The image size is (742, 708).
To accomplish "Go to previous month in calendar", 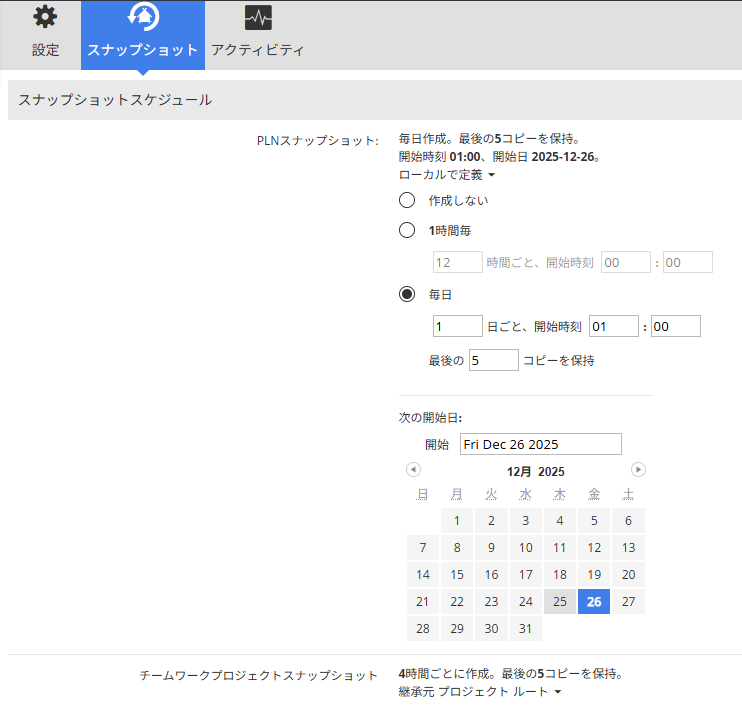I will coord(414,469).
